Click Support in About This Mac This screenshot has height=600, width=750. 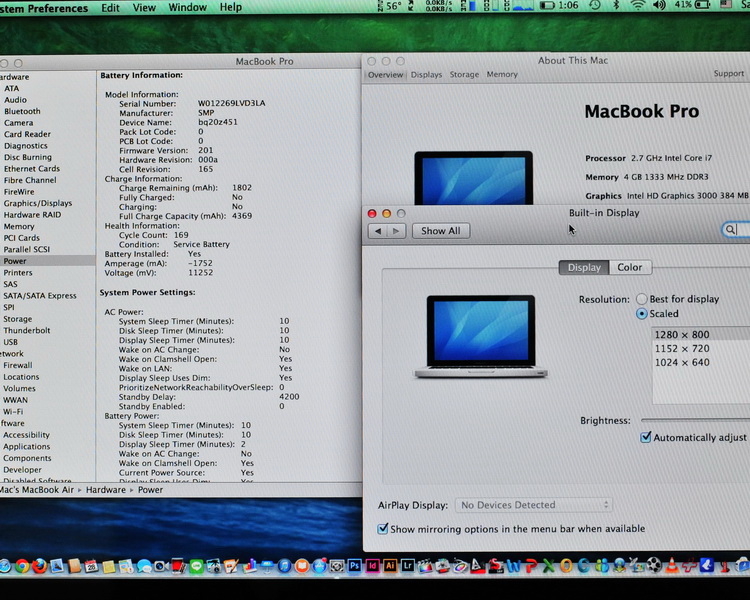[728, 73]
